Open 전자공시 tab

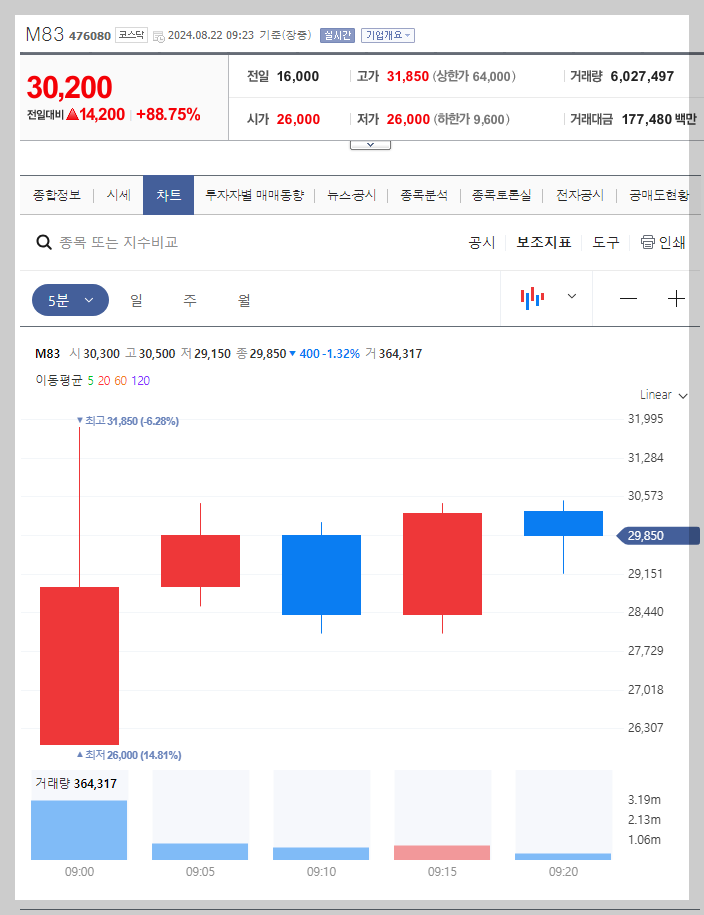click(580, 195)
